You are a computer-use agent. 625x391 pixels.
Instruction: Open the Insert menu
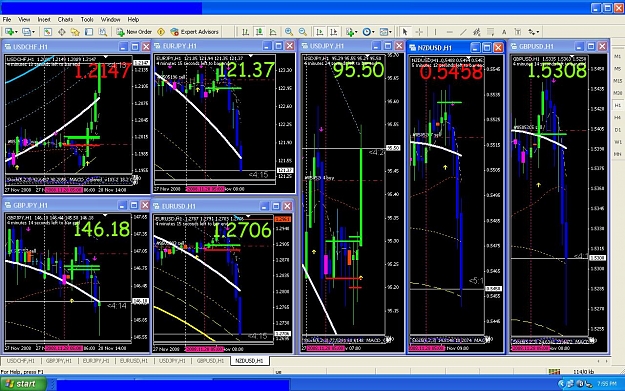point(44,19)
